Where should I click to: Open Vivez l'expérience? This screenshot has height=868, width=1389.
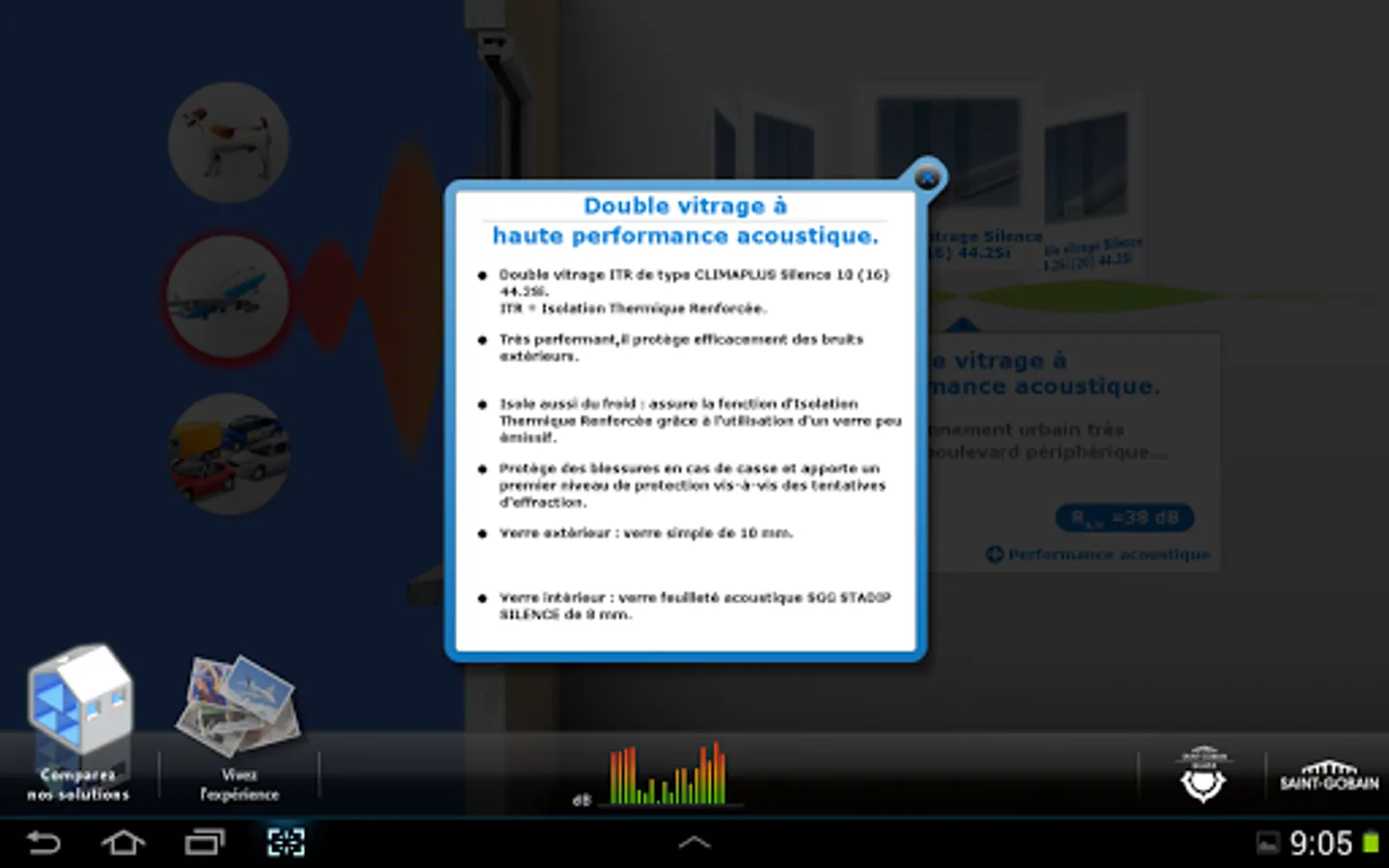coord(239,729)
